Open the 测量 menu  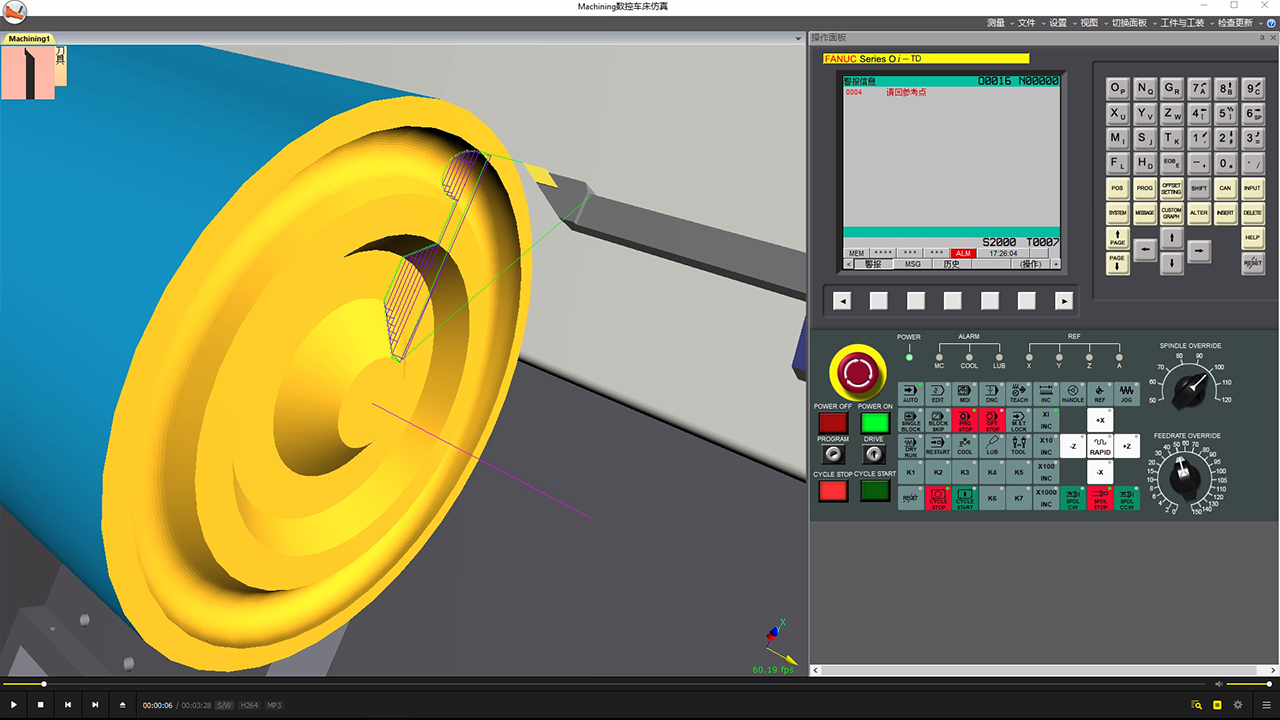point(996,22)
